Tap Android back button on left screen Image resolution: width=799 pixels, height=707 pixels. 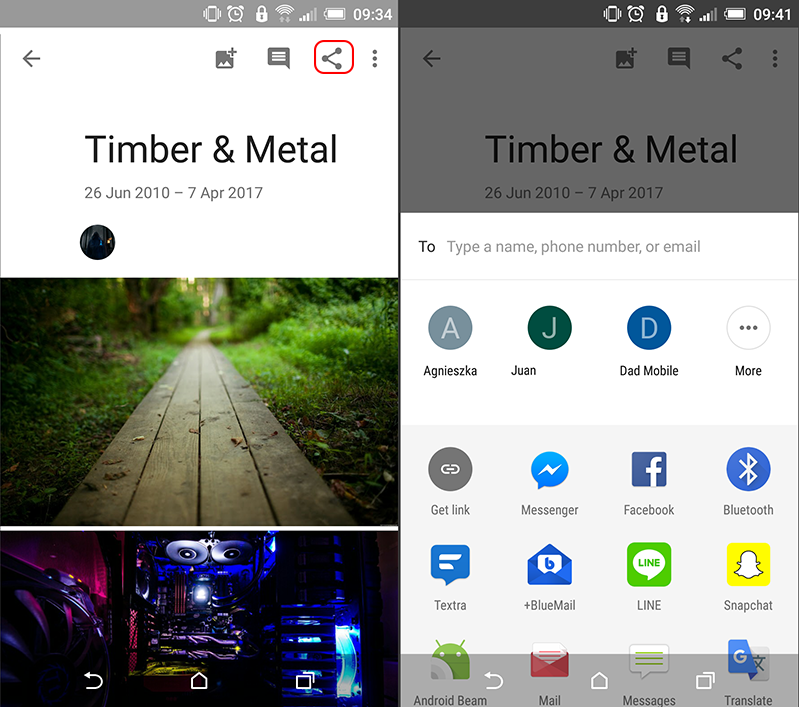click(x=93, y=680)
